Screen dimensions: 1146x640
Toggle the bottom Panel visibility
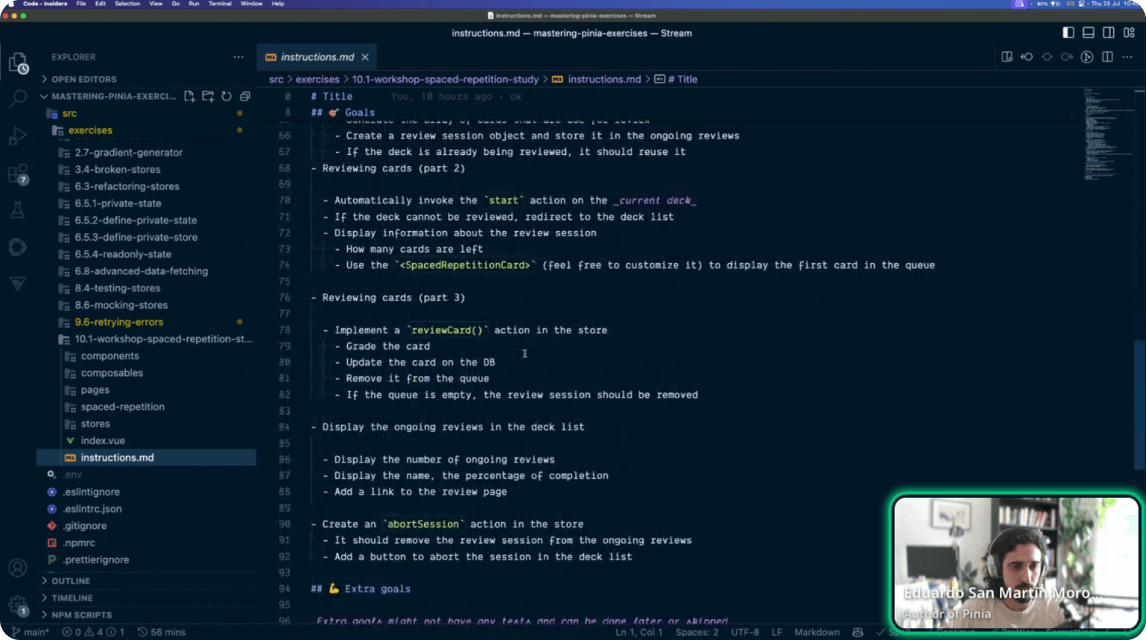[1087, 33]
